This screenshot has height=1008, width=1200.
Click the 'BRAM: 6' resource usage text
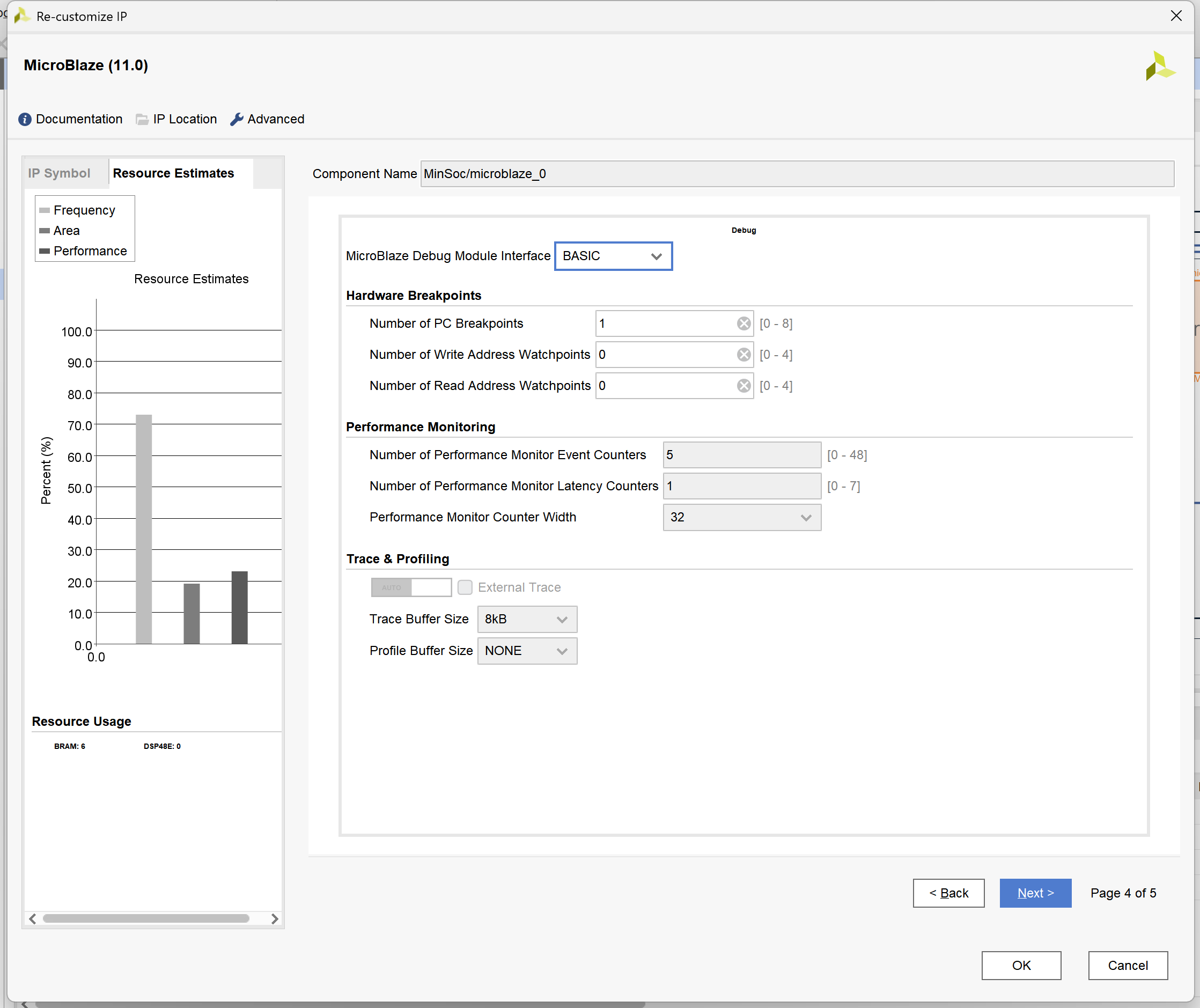(70, 746)
